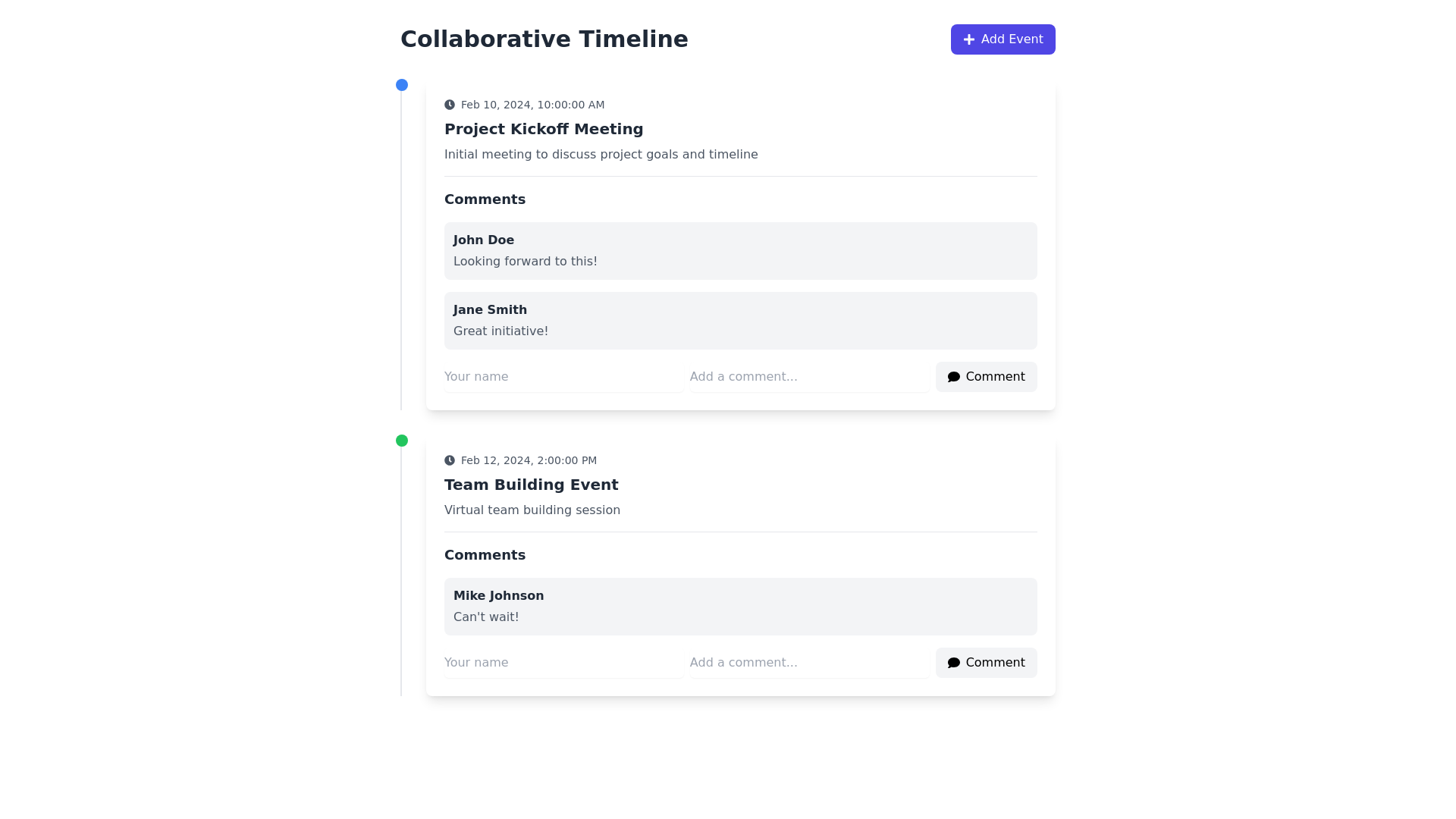The image size is (1456, 819).
Task: Submit comment on Project Kickoff Meeting
Action: [x=986, y=377]
